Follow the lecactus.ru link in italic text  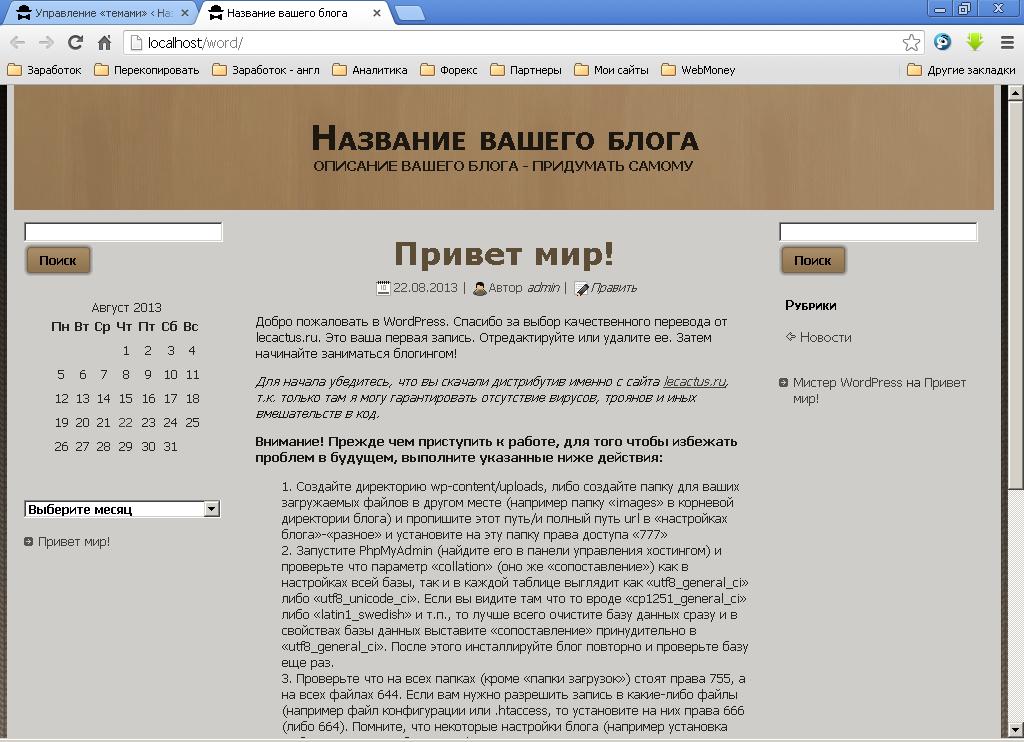click(x=694, y=381)
